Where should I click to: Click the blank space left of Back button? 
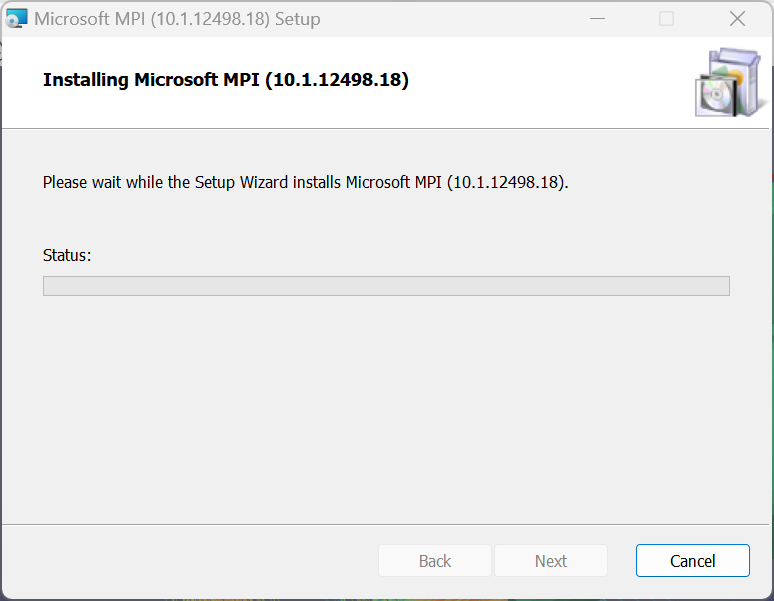click(190, 561)
